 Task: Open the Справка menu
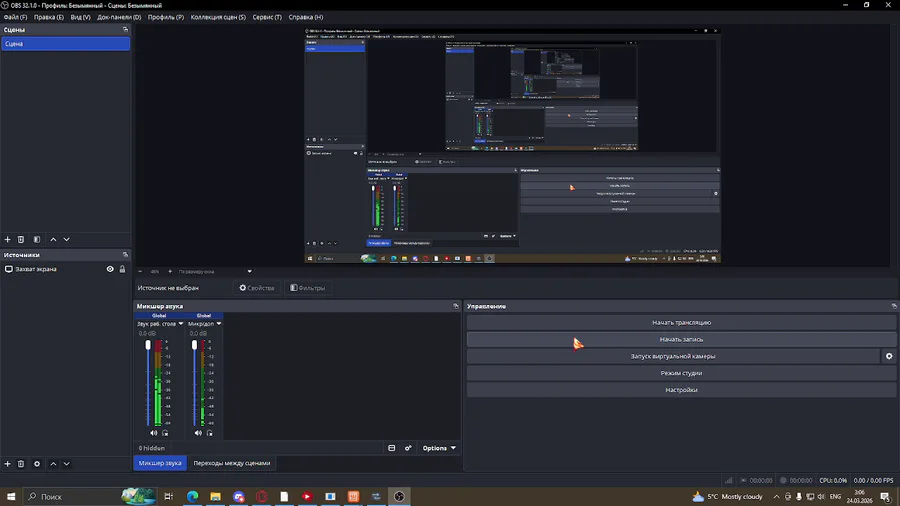(305, 17)
